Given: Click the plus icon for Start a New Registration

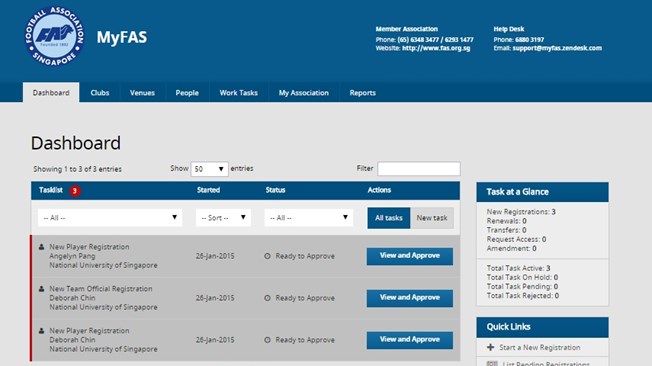Looking at the screenshot, I should [491, 347].
